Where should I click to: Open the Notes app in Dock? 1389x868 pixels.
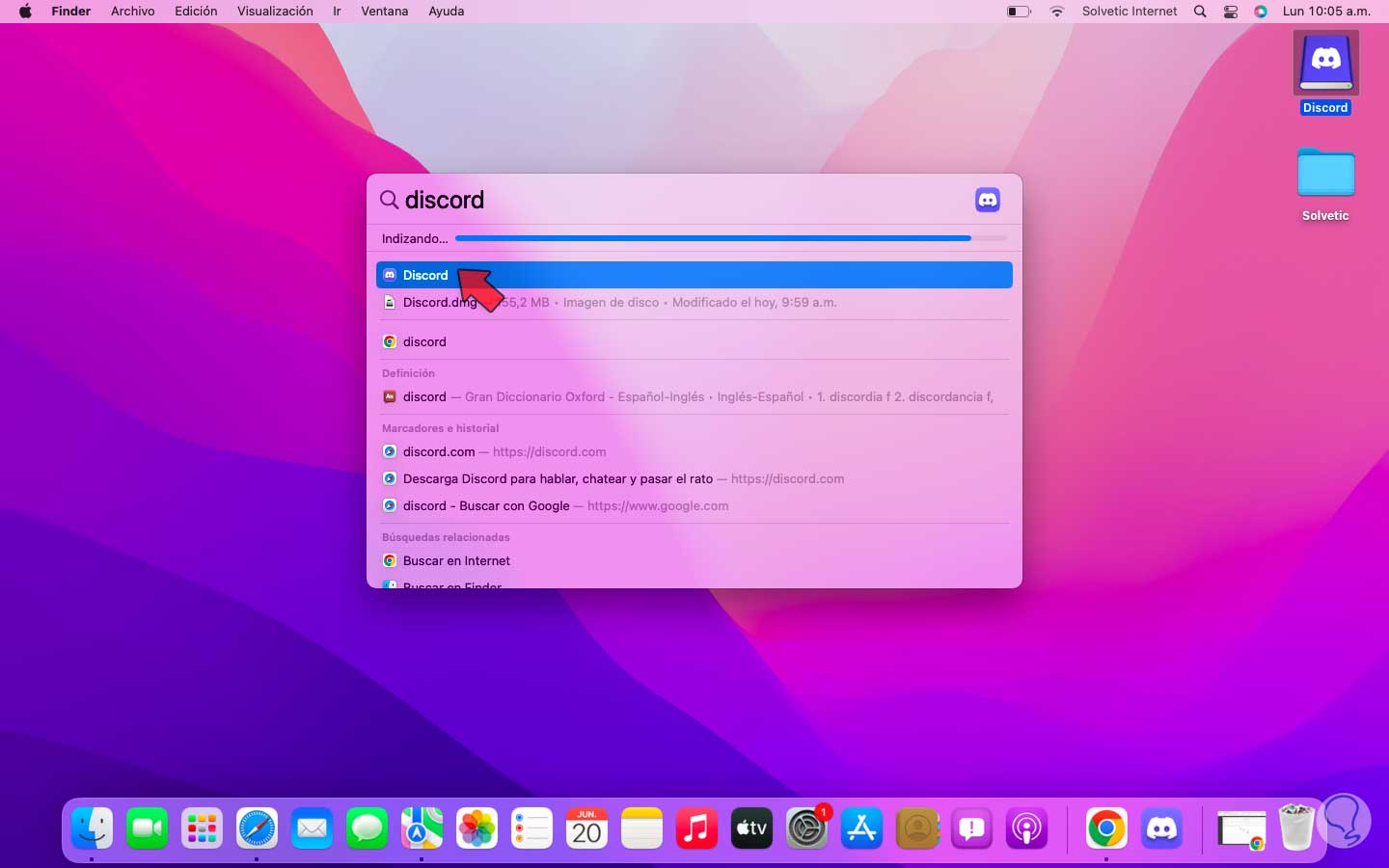coord(642,828)
